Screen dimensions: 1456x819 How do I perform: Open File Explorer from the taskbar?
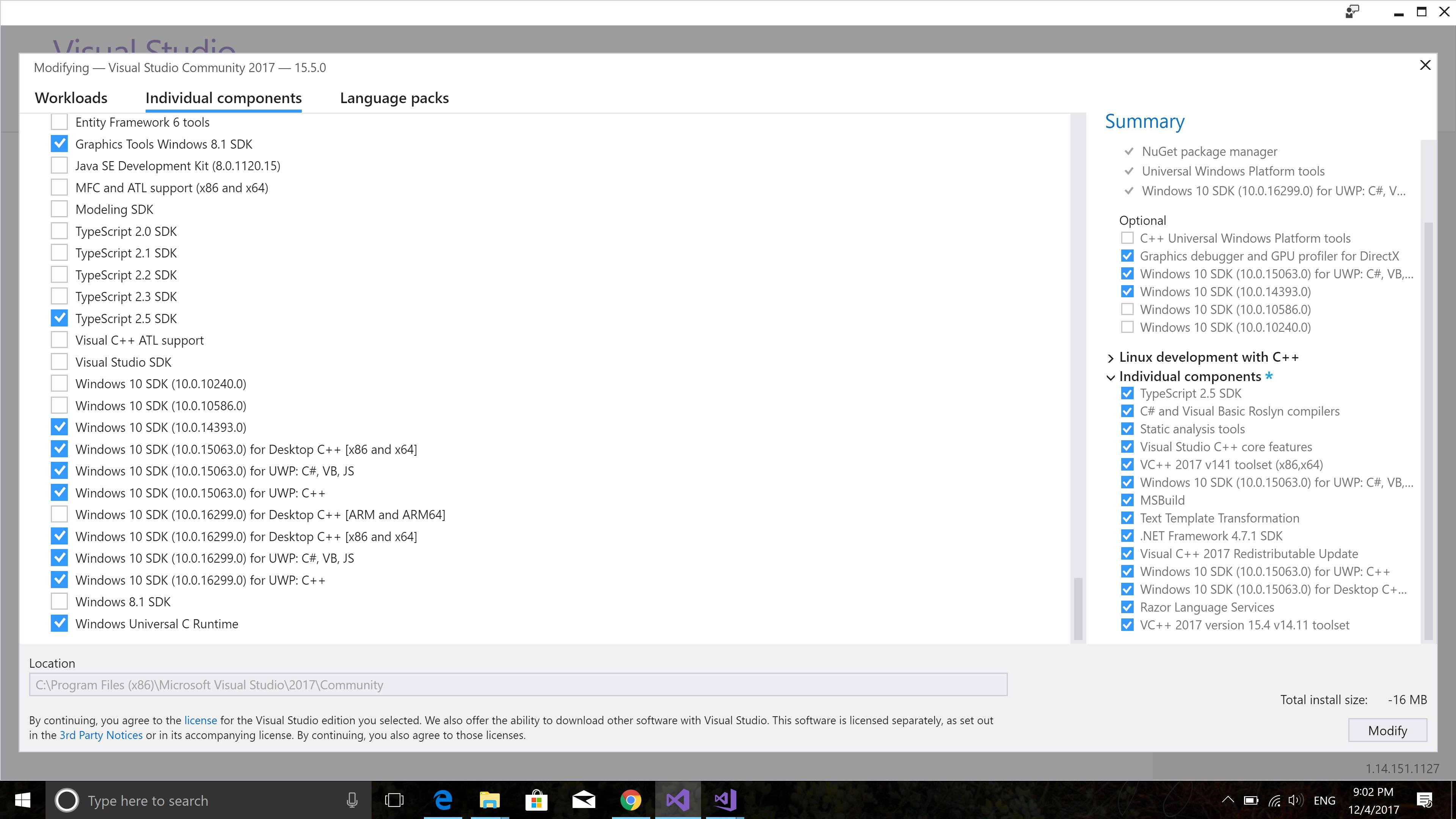(x=490, y=800)
